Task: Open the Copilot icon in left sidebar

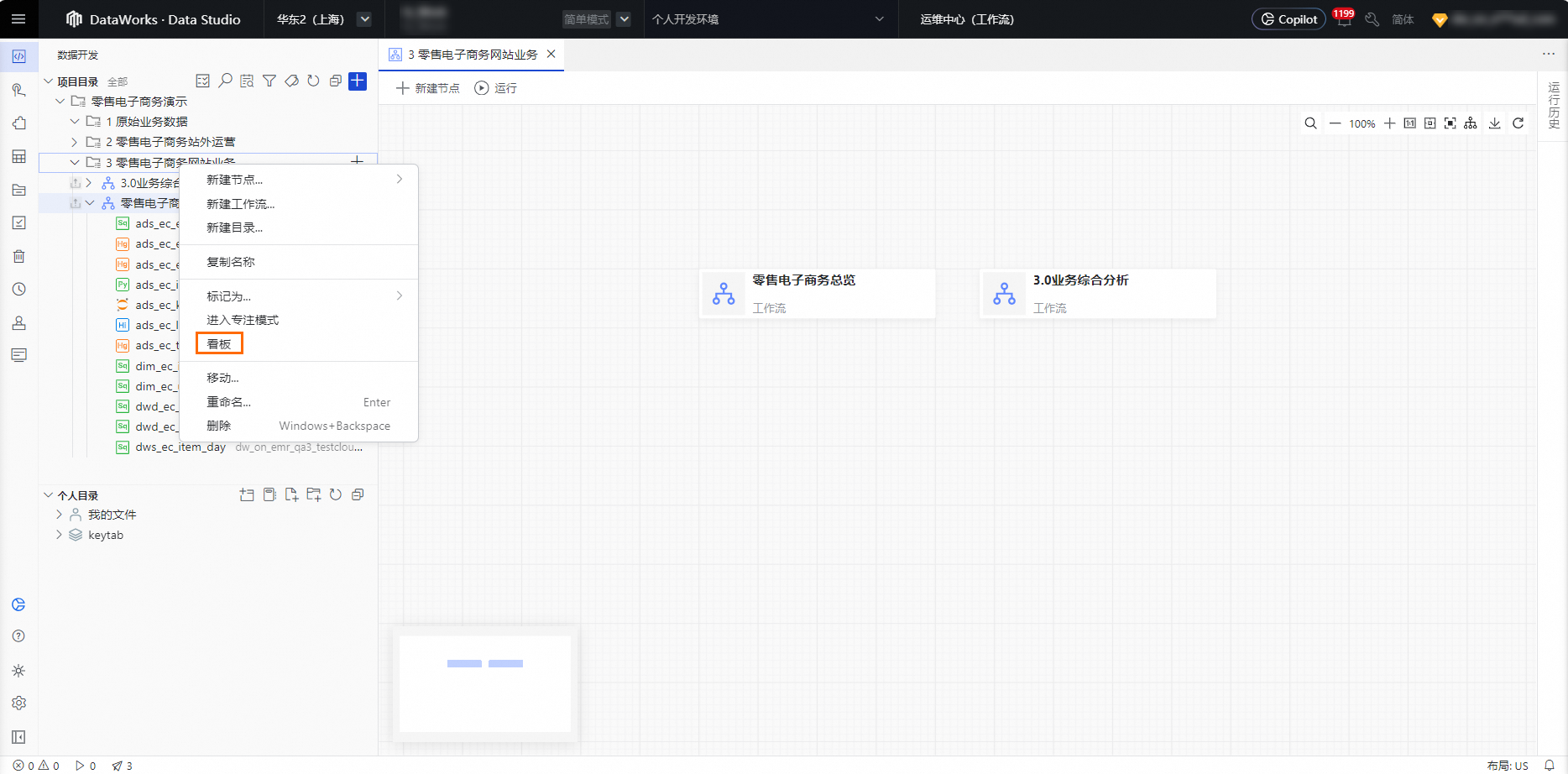Action: click(18, 604)
